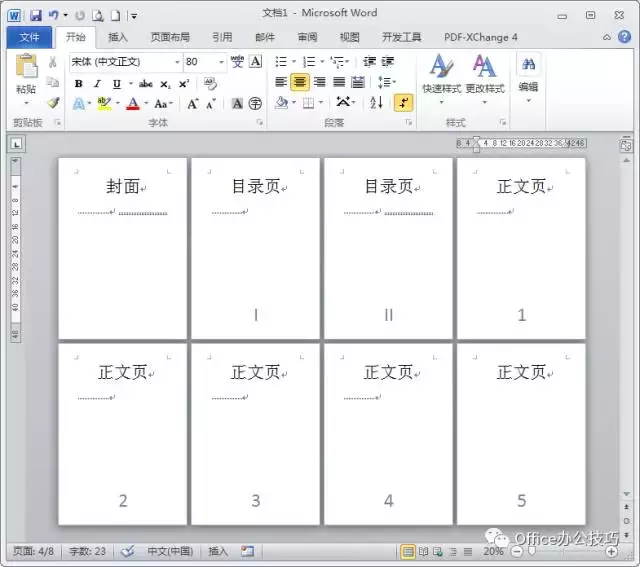Click the spelling check icon in status bar
This screenshot has width=640, height=567.
(x=127, y=551)
